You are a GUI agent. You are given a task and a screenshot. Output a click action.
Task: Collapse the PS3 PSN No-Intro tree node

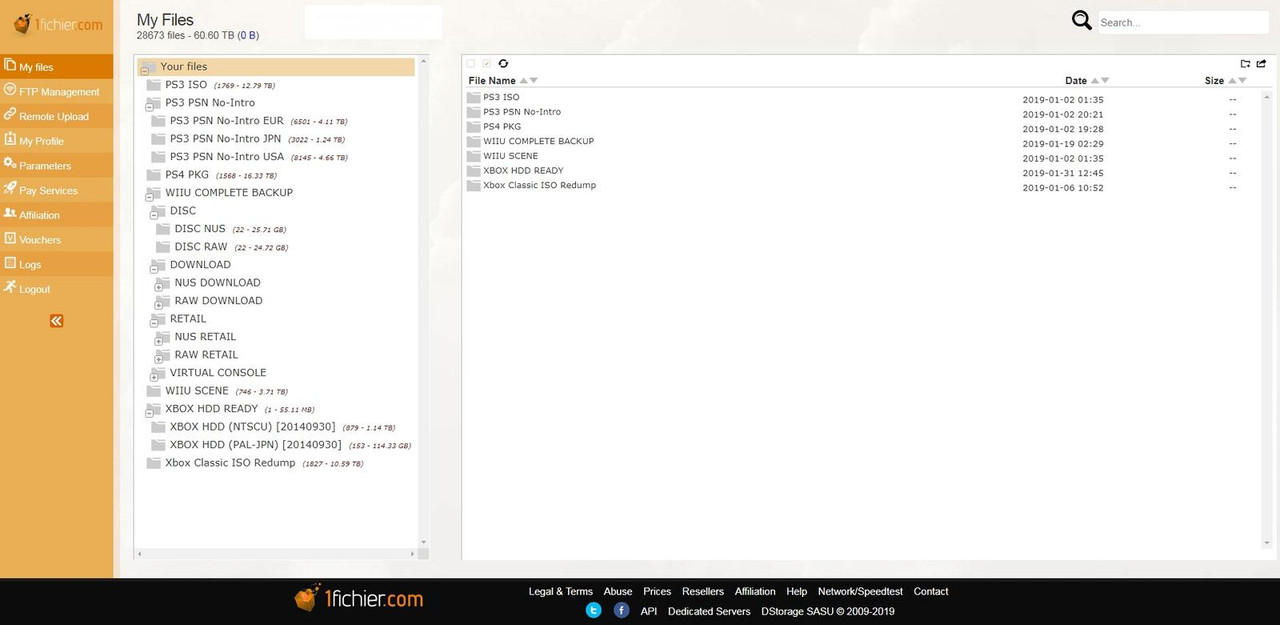pos(149,107)
